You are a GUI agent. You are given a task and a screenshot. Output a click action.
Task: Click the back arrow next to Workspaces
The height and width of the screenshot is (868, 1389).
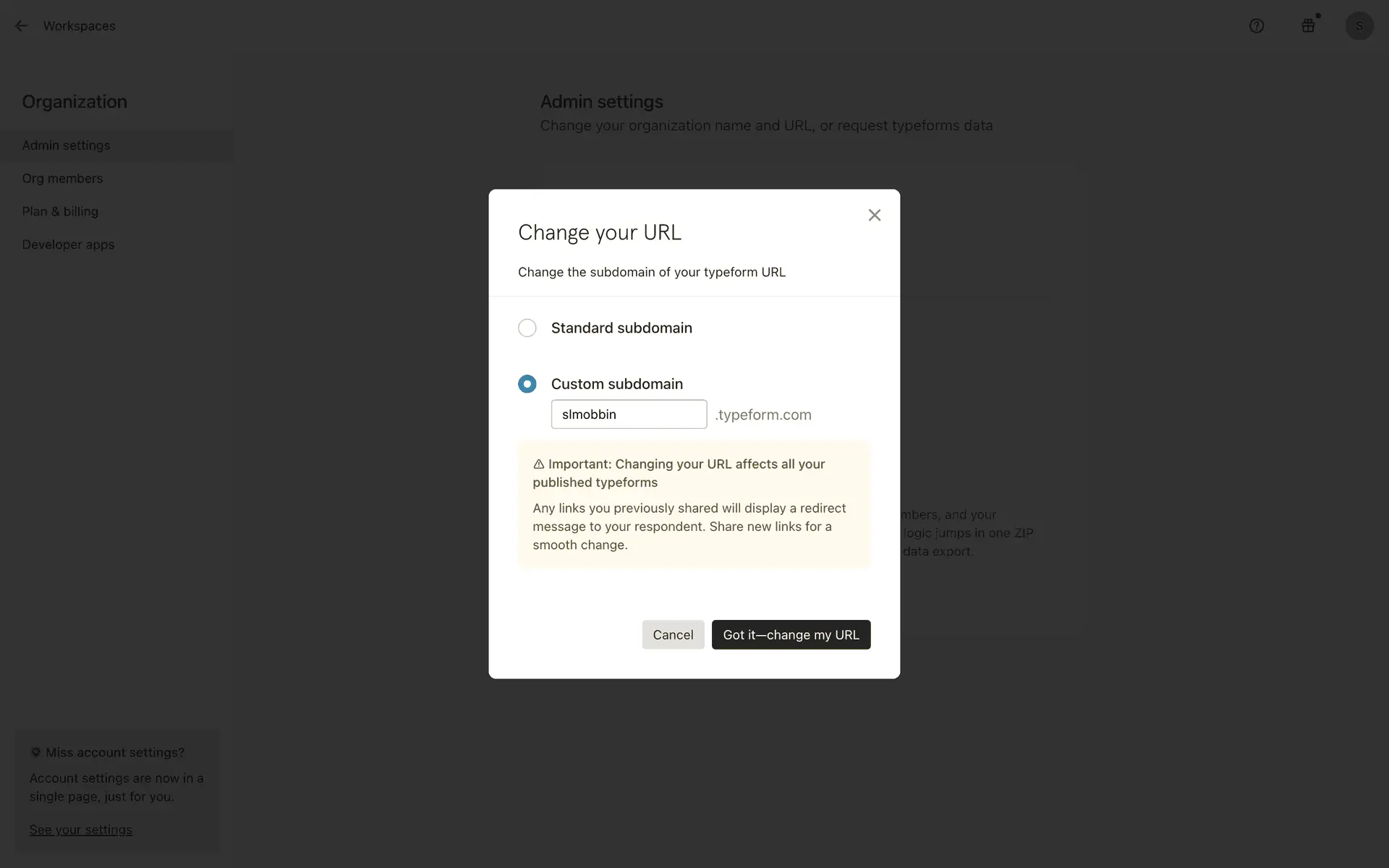pyautogui.click(x=21, y=26)
